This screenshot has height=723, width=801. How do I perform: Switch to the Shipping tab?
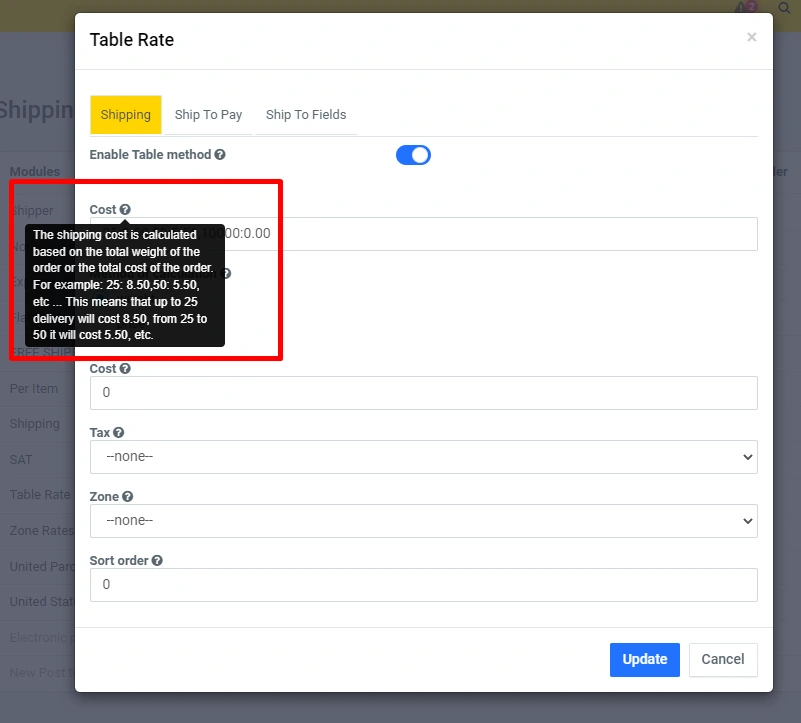point(125,115)
